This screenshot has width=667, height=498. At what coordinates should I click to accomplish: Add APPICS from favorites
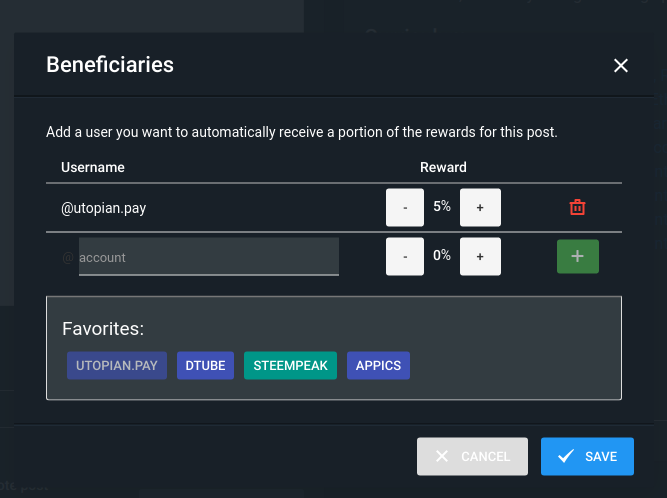click(379, 365)
